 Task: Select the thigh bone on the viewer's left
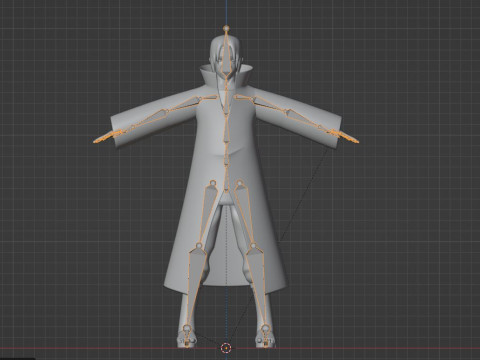click(x=208, y=214)
